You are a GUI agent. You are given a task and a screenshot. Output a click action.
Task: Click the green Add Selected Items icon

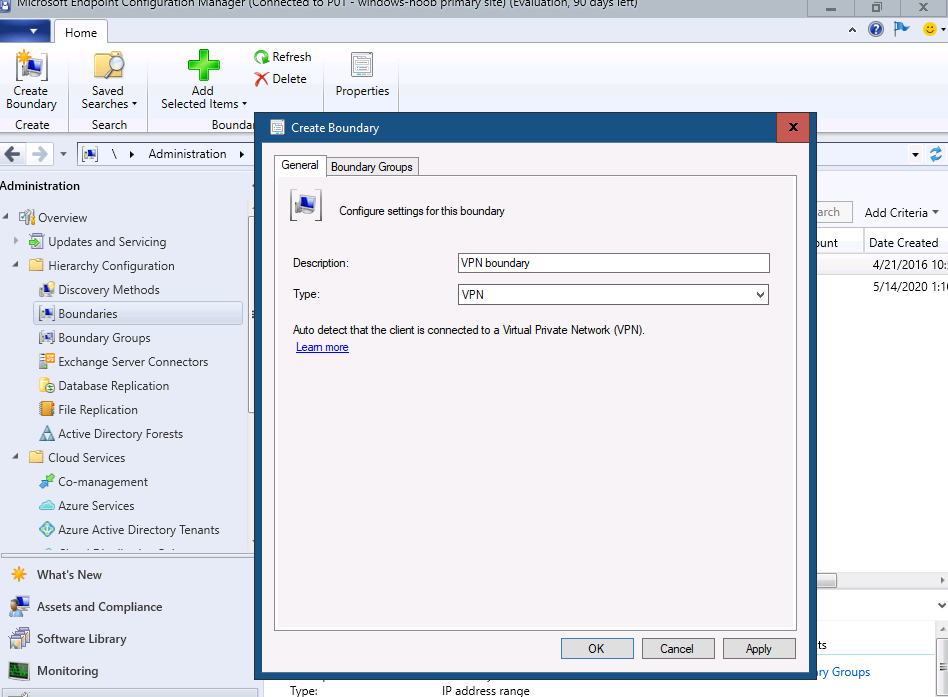203,65
